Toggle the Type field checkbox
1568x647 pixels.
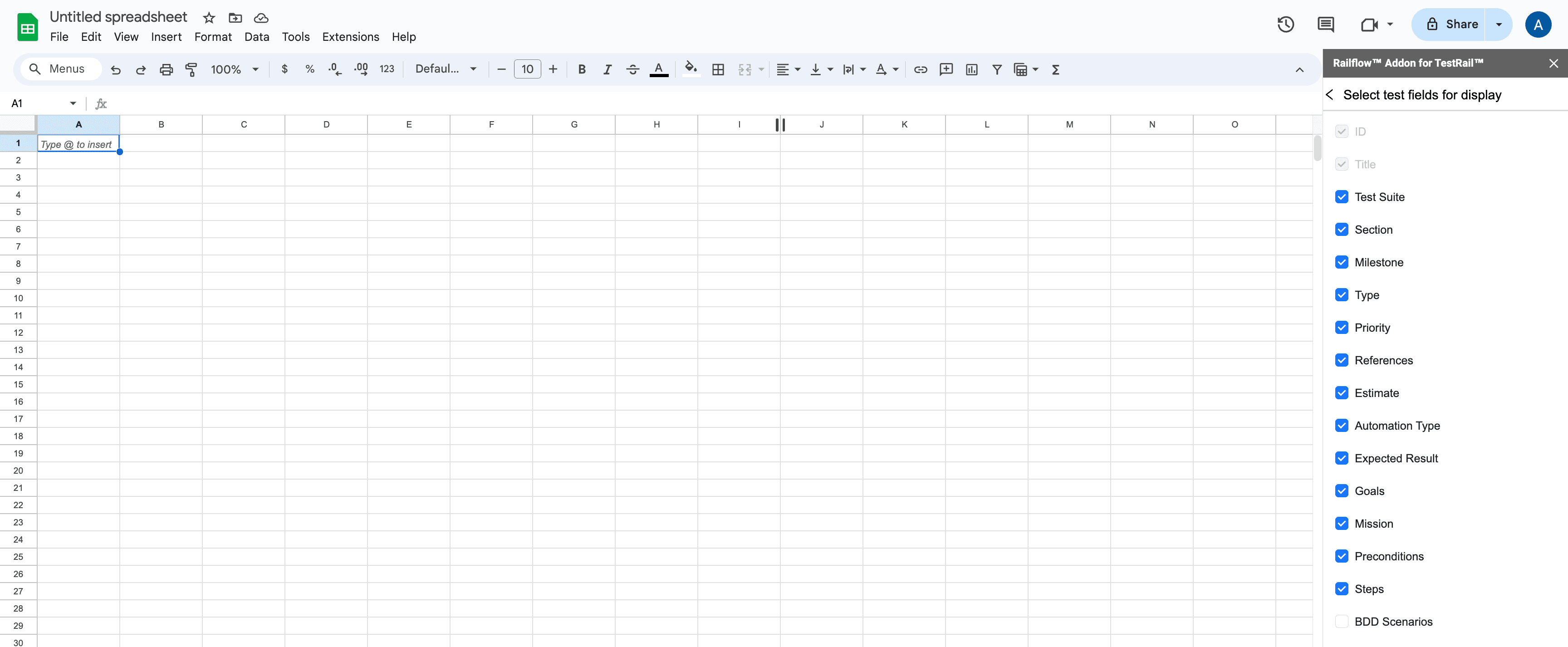(x=1342, y=294)
